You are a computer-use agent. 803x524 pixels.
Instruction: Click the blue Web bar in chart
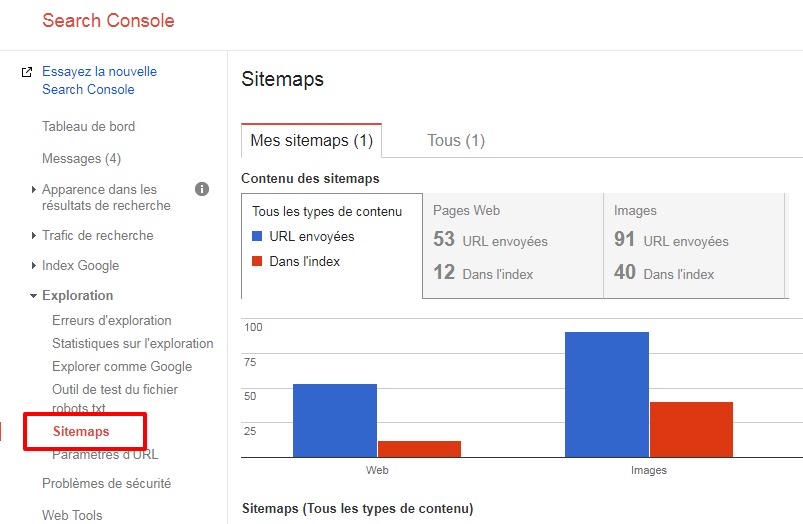click(x=335, y=421)
